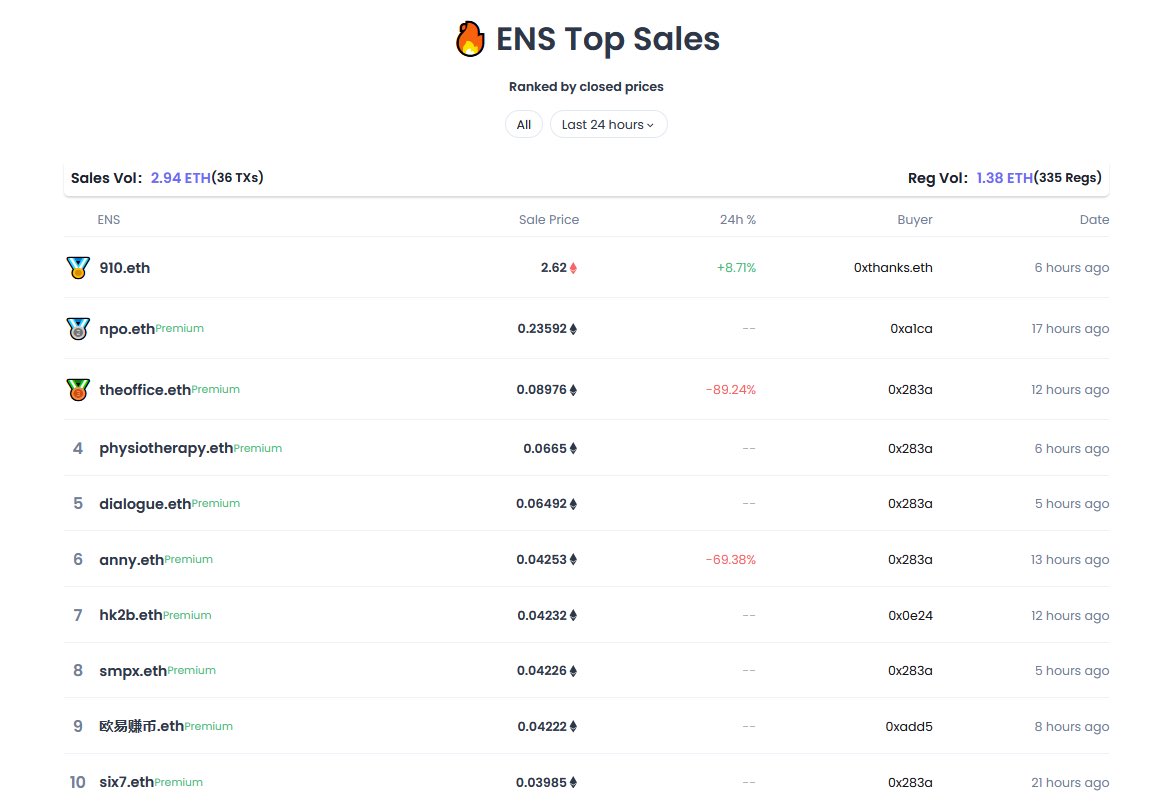Viewport: 1167px width, 805px height.
Task: Click the 17 hours ago date cell
Action: (1070, 329)
